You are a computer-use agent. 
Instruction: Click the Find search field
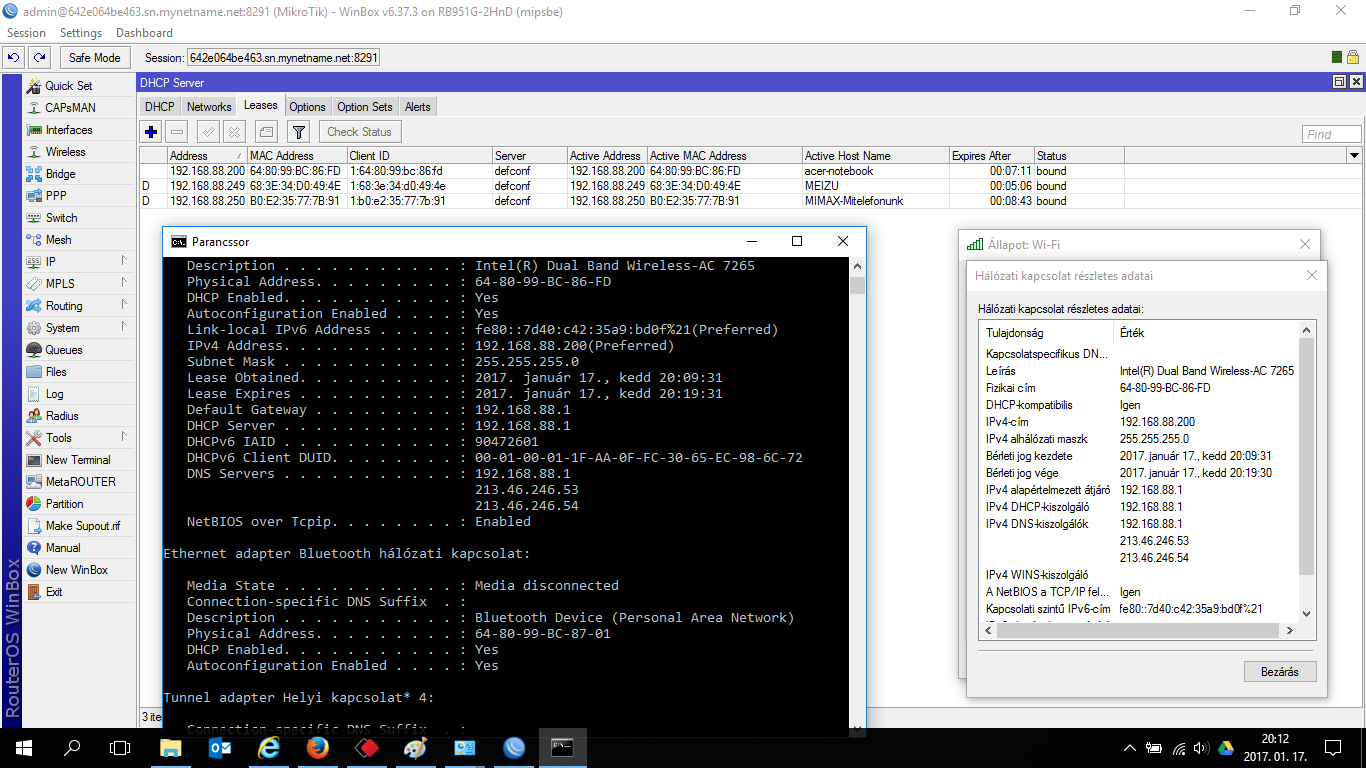pos(1331,134)
